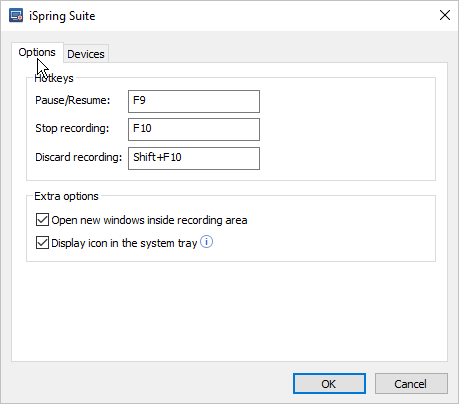Toggle the Display icon in system tray checkbox
The image size is (459, 404).
[42, 243]
